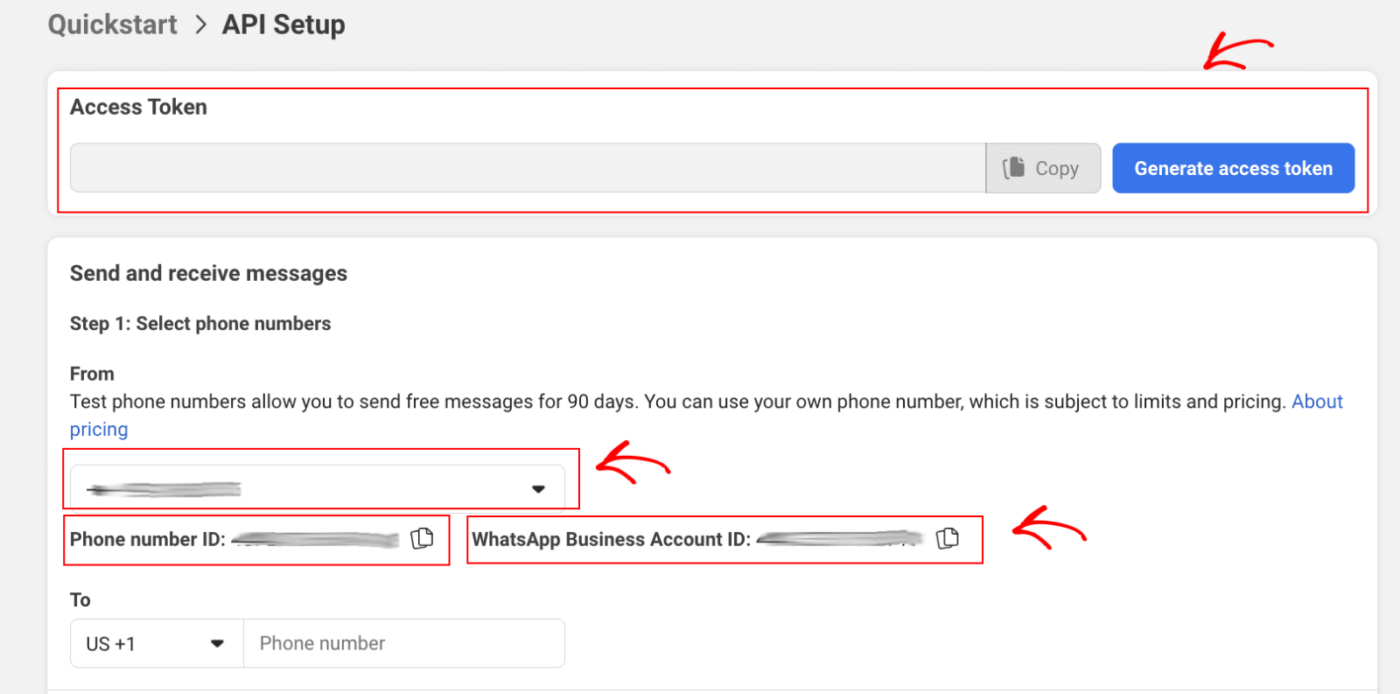1400x694 pixels.
Task: Click the API Setup breadcrumb title
Action: coord(283,24)
